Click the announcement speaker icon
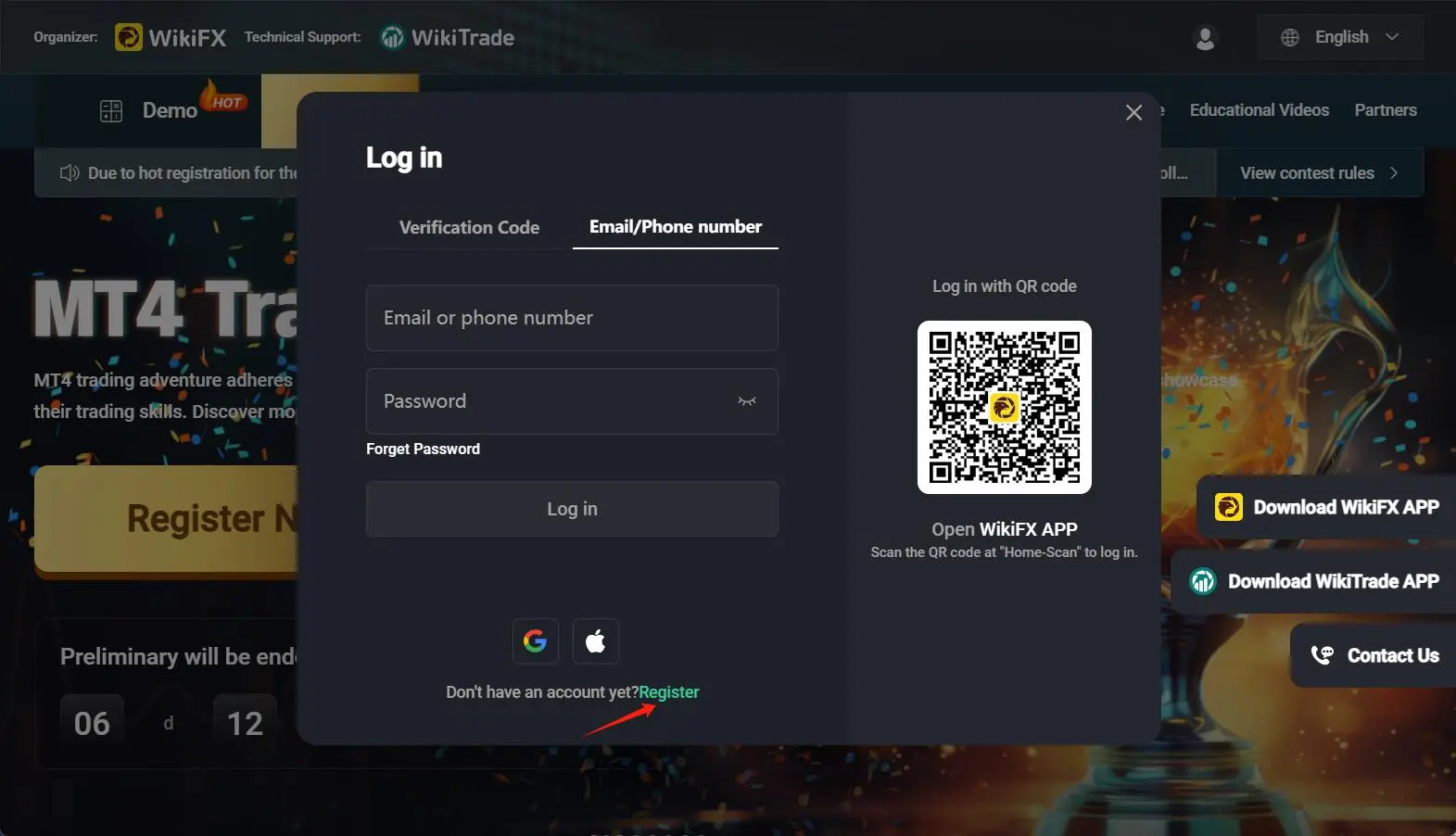Screen dimensions: 1456x836 tap(70, 173)
